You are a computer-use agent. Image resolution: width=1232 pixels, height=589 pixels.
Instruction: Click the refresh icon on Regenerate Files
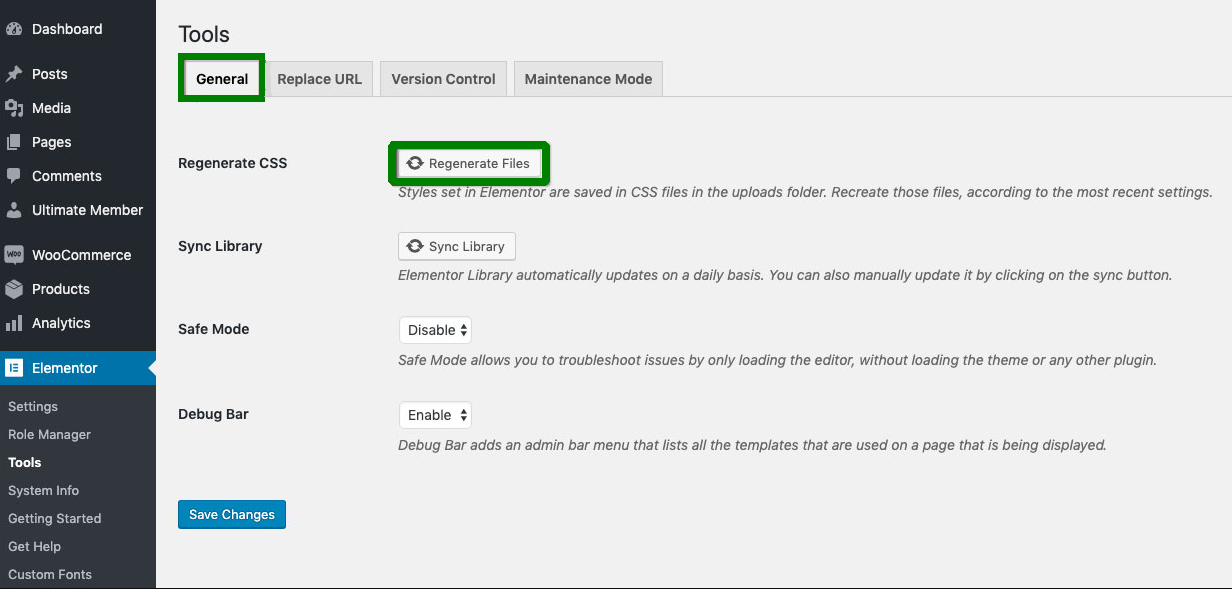415,163
